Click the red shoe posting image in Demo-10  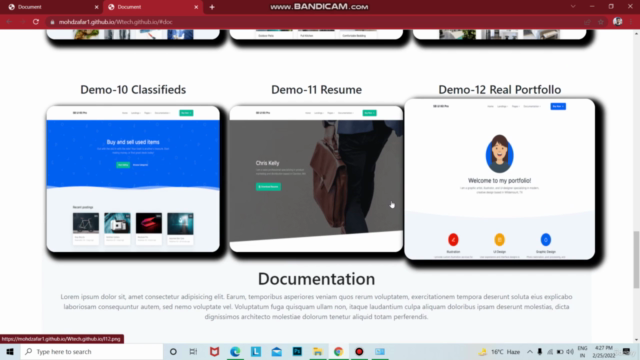pyautogui.click(x=149, y=223)
